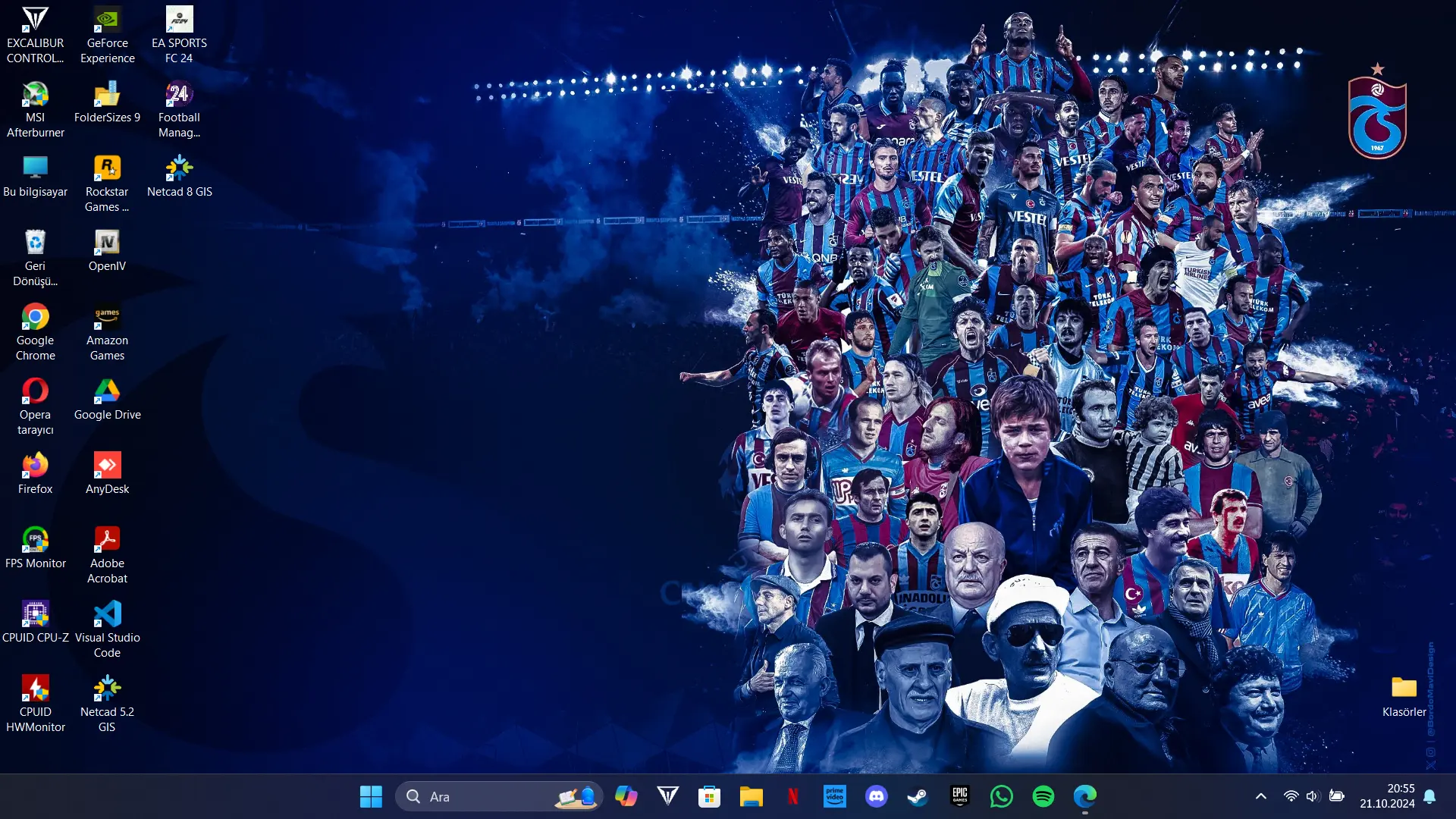
Task: Open WhatsApp from the taskbar
Action: tap(1002, 796)
